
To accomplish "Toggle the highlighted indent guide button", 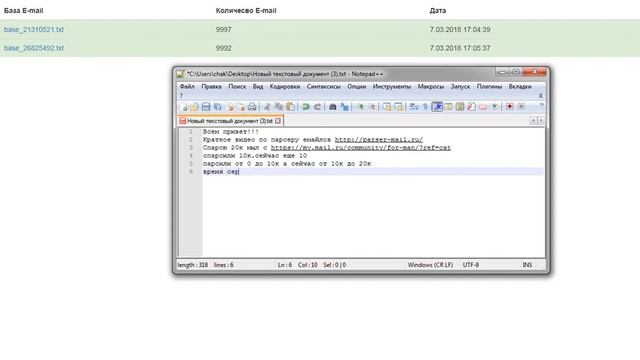I will pyautogui.click(x=437, y=107).
